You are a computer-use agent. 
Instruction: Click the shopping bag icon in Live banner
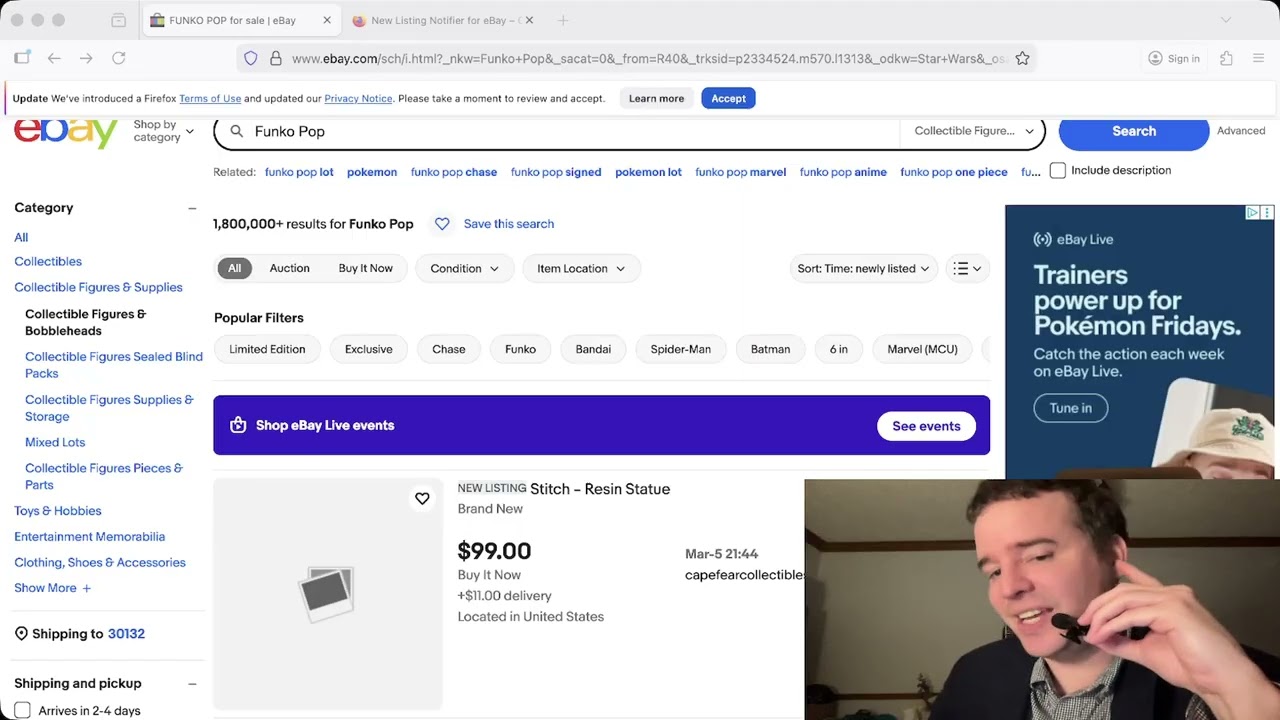(238, 425)
